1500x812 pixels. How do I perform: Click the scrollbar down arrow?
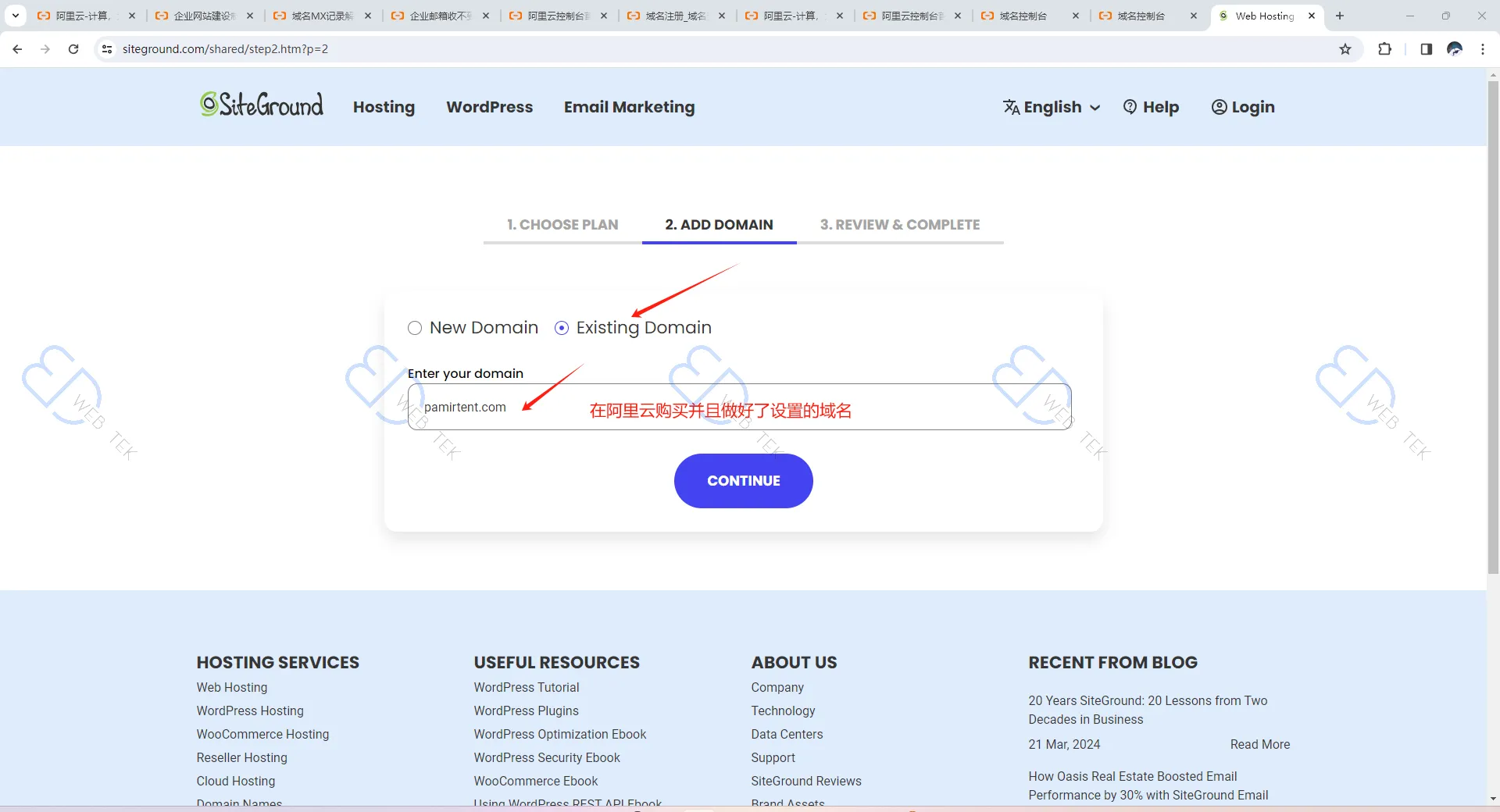[1493, 799]
